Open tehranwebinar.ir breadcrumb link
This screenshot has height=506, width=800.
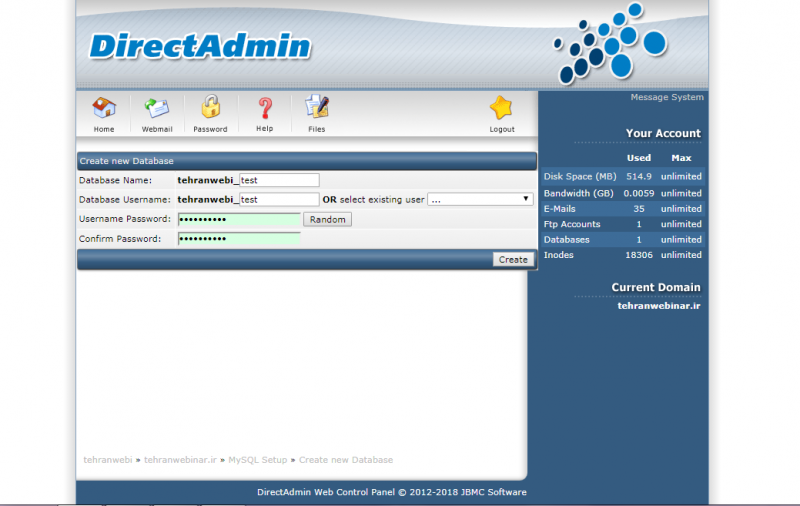[x=180, y=460]
